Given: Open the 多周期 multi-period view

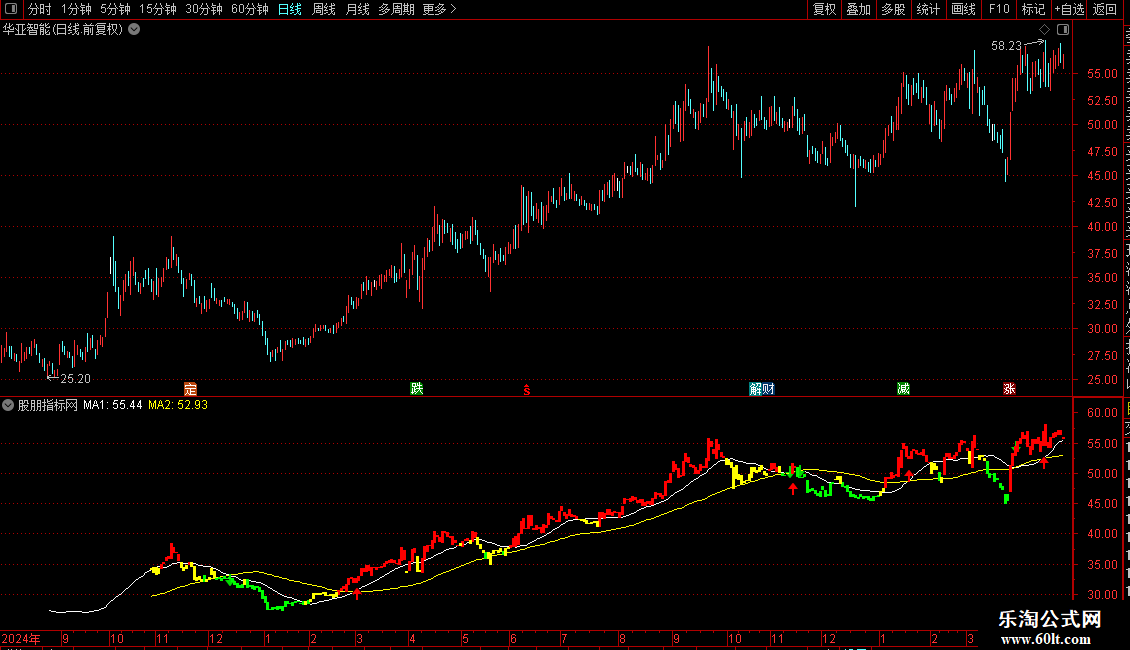Looking at the screenshot, I should coord(396,9).
